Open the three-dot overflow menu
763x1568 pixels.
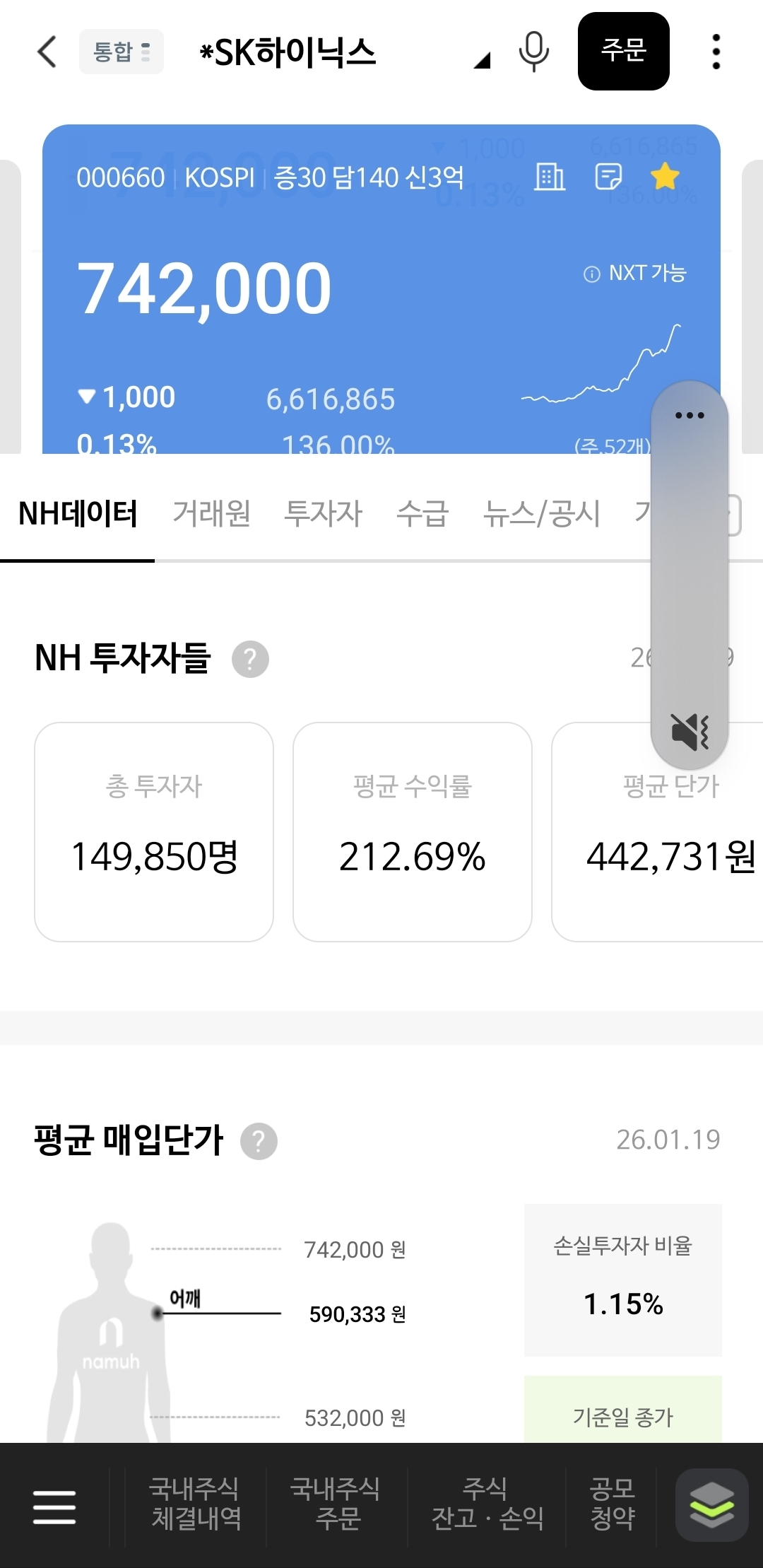pos(716,52)
